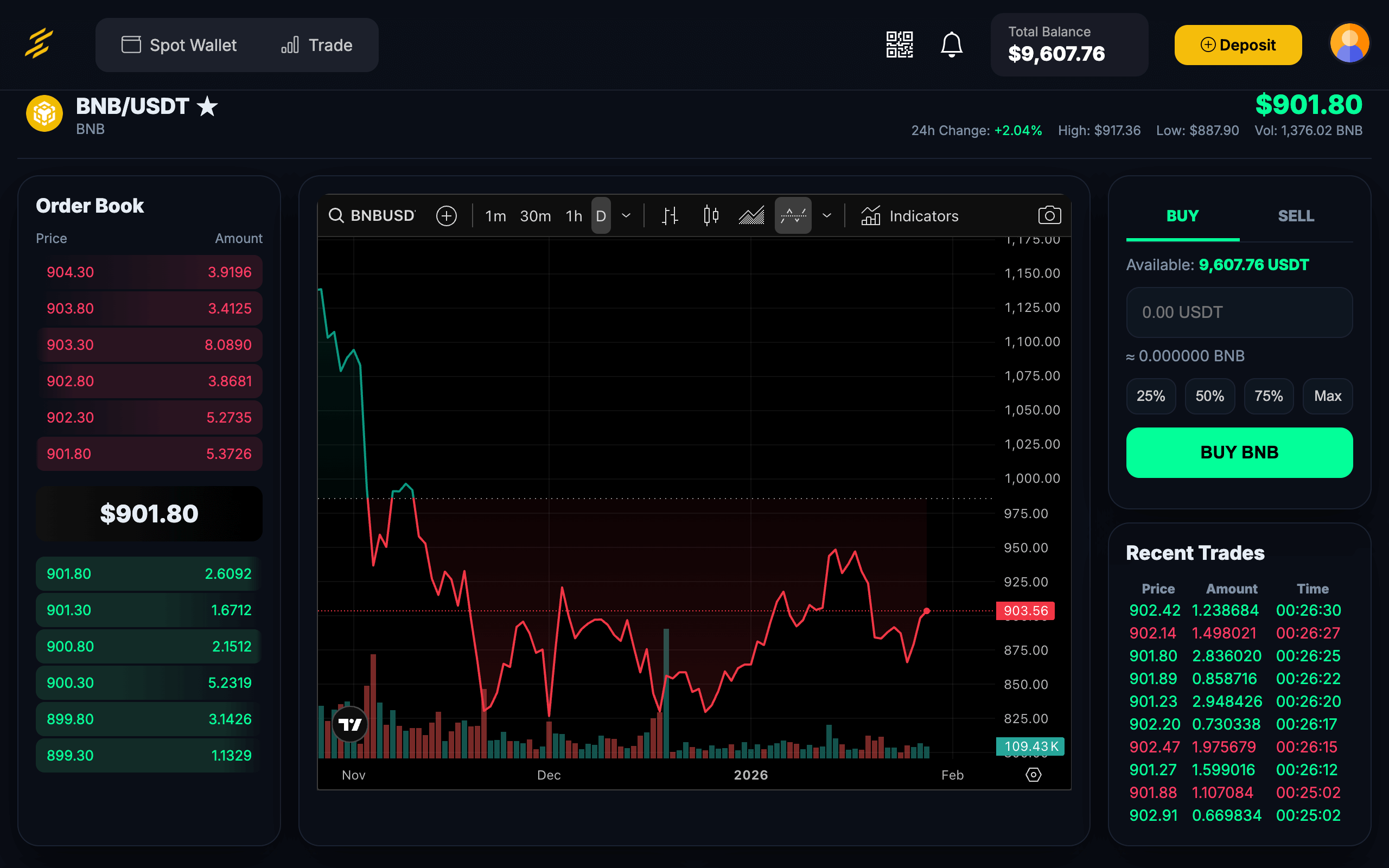Screen dimensions: 1389x868
Task: Toggle the BNB/USDT favorite star
Action: coord(207,107)
